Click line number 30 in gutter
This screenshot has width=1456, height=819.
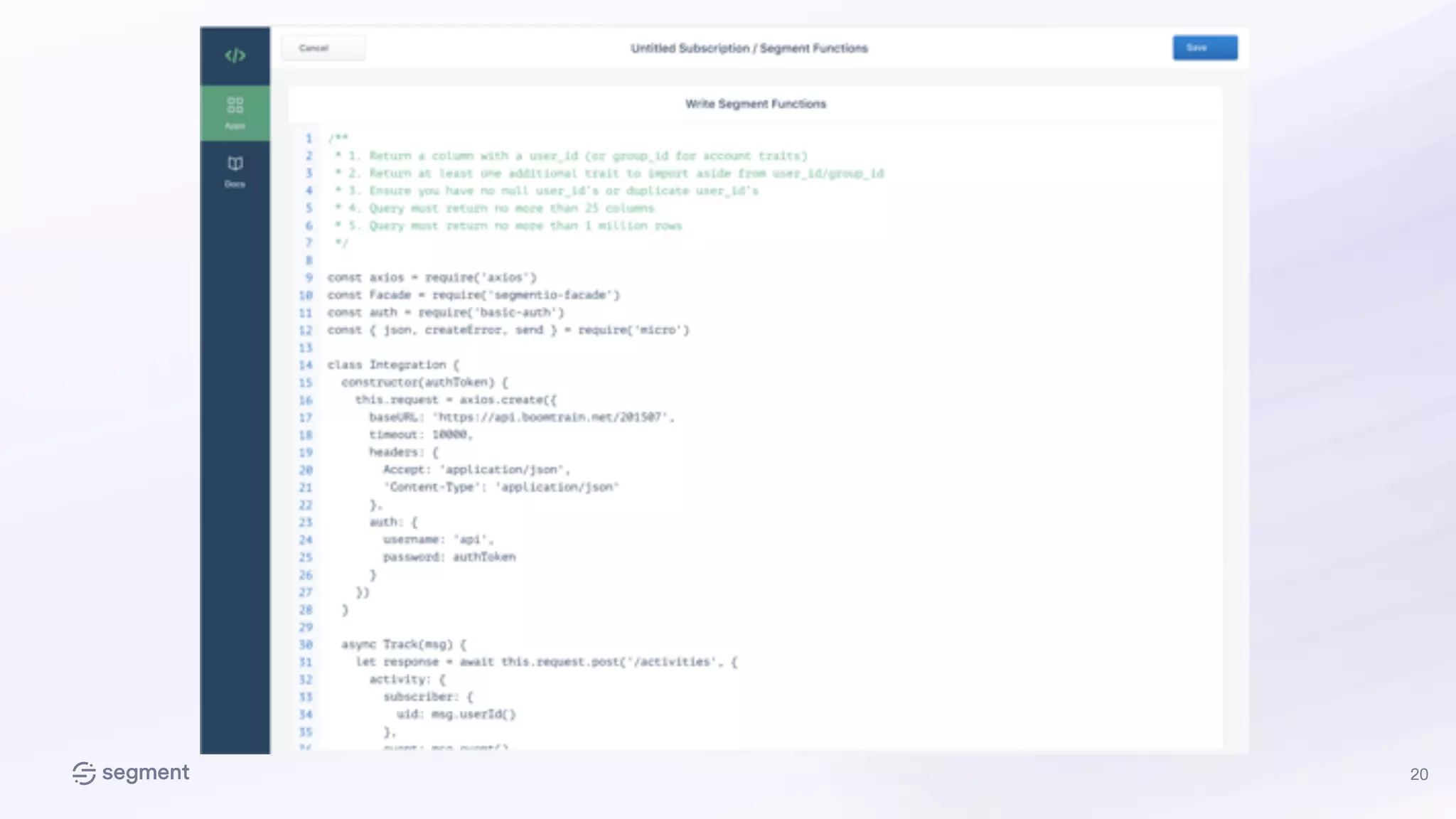(x=306, y=644)
